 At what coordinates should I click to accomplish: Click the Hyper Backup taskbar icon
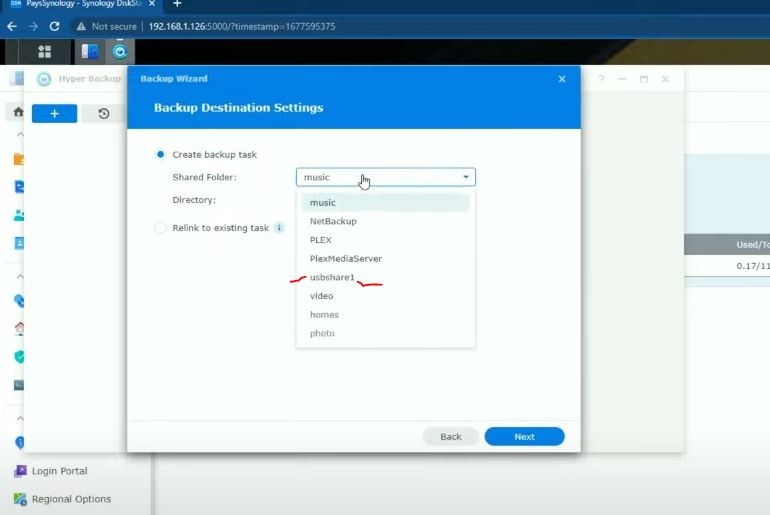(x=120, y=52)
